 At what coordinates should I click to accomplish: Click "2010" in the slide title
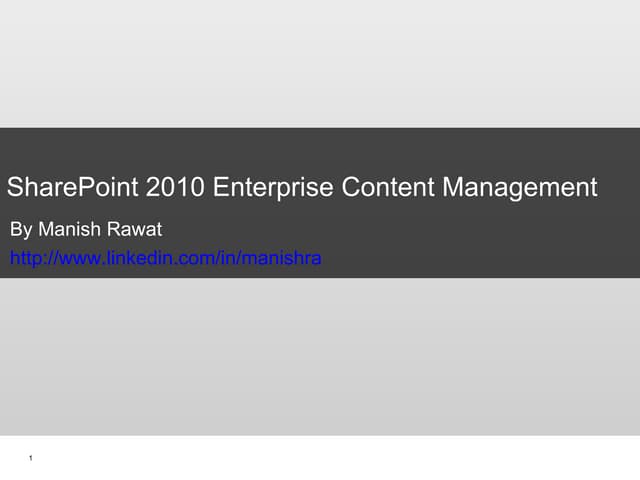176,187
